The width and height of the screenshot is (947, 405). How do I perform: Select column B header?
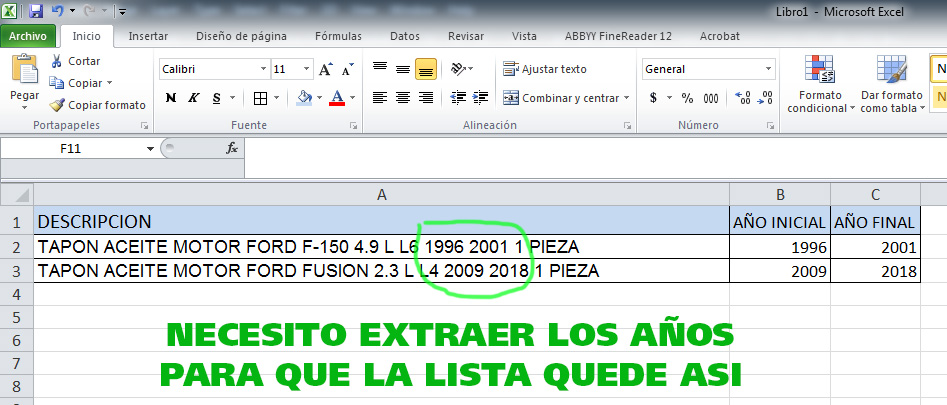[780, 194]
